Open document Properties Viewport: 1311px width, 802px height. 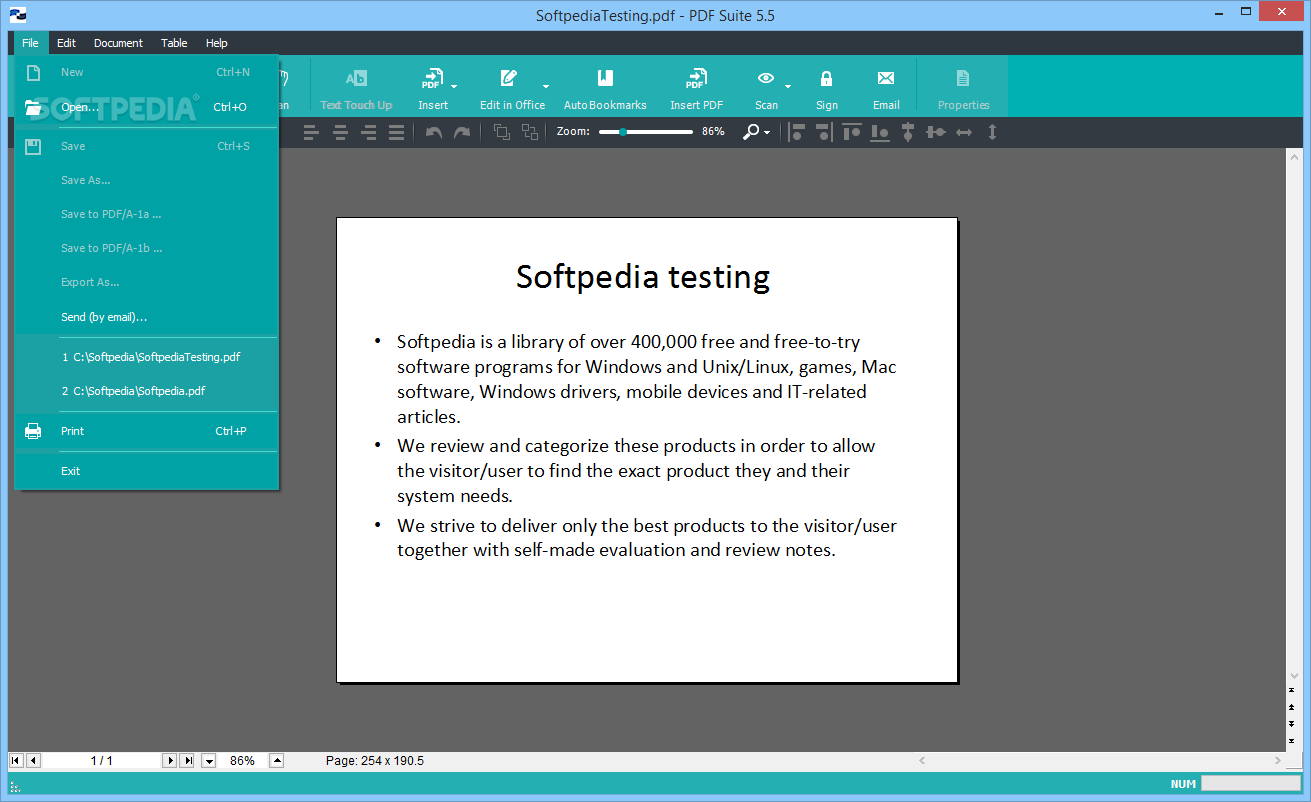(x=963, y=88)
